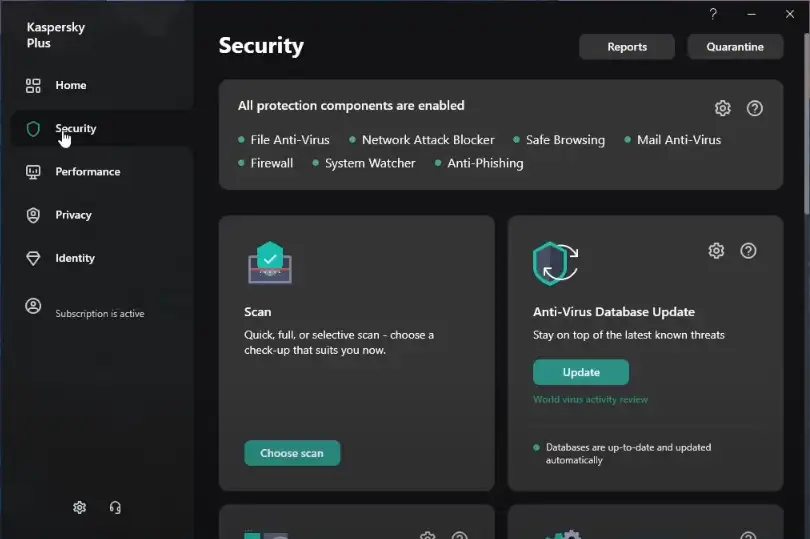Open settings gear at sidebar bottom
The width and height of the screenshot is (810, 539).
pyautogui.click(x=80, y=507)
